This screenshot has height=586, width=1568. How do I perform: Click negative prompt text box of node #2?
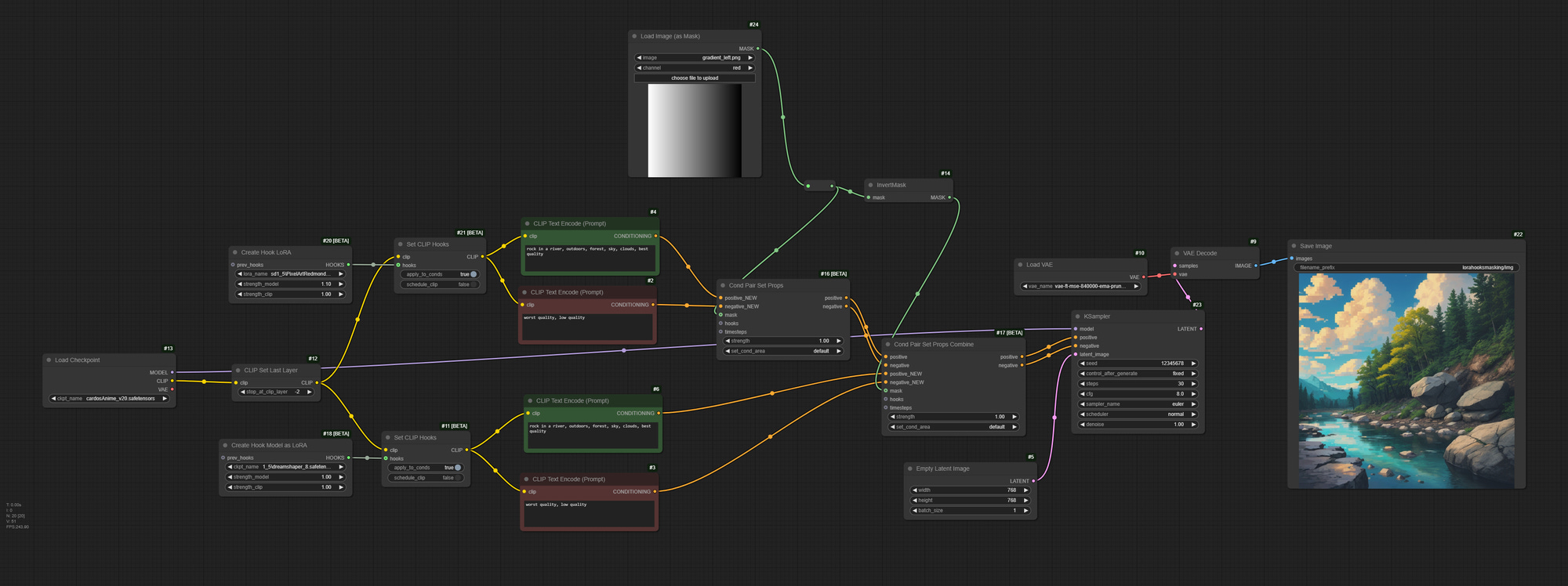[587, 327]
